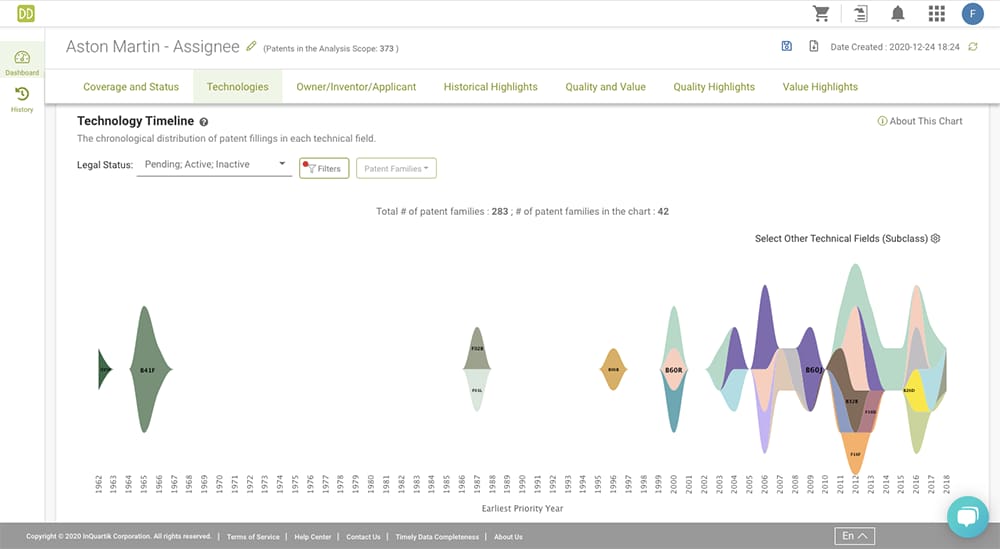Click the yellow stream segment near 2016
The width and height of the screenshot is (1000, 549).
point(916,390)
